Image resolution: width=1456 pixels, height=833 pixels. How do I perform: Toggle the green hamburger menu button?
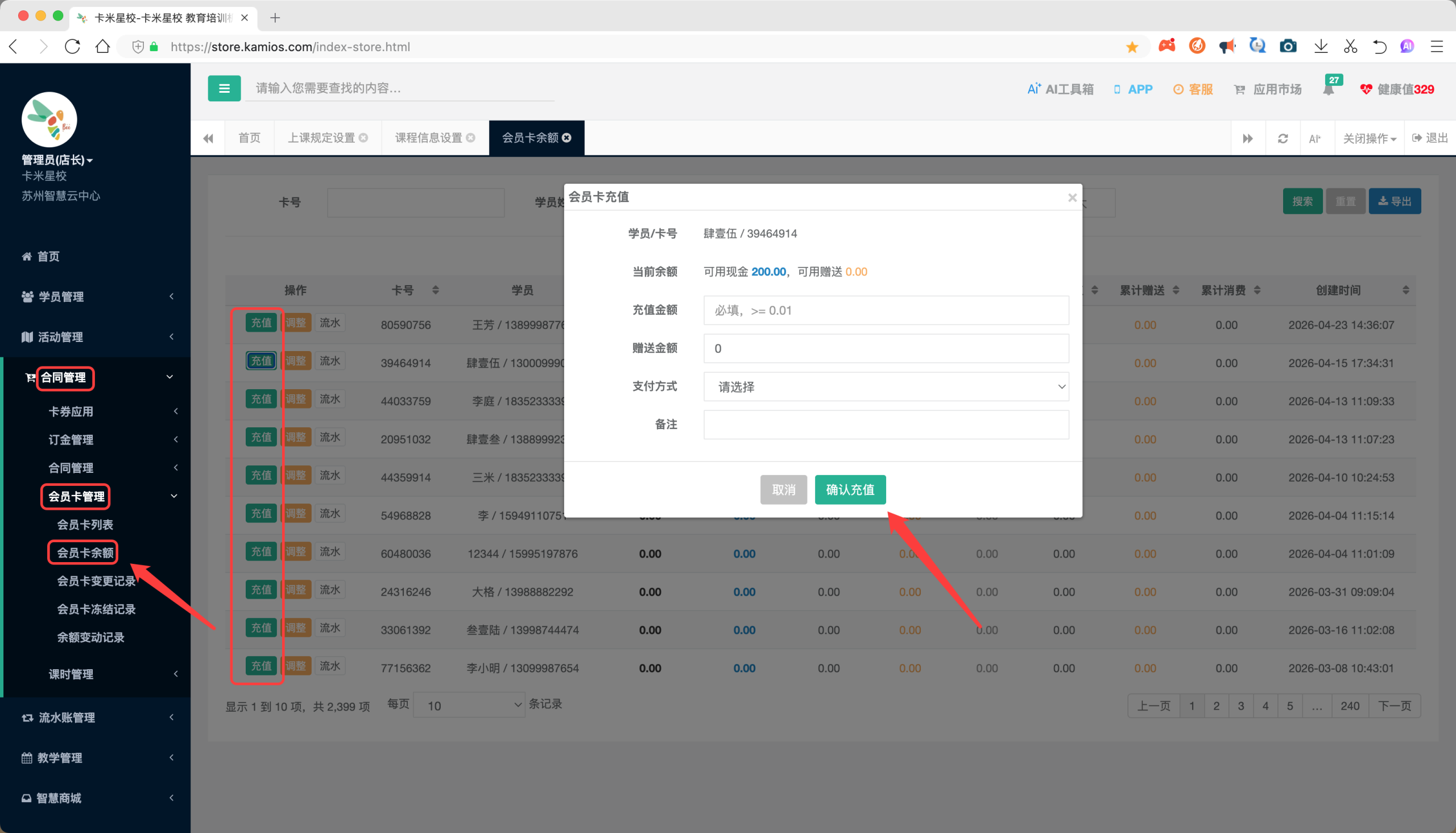[224, 89]
